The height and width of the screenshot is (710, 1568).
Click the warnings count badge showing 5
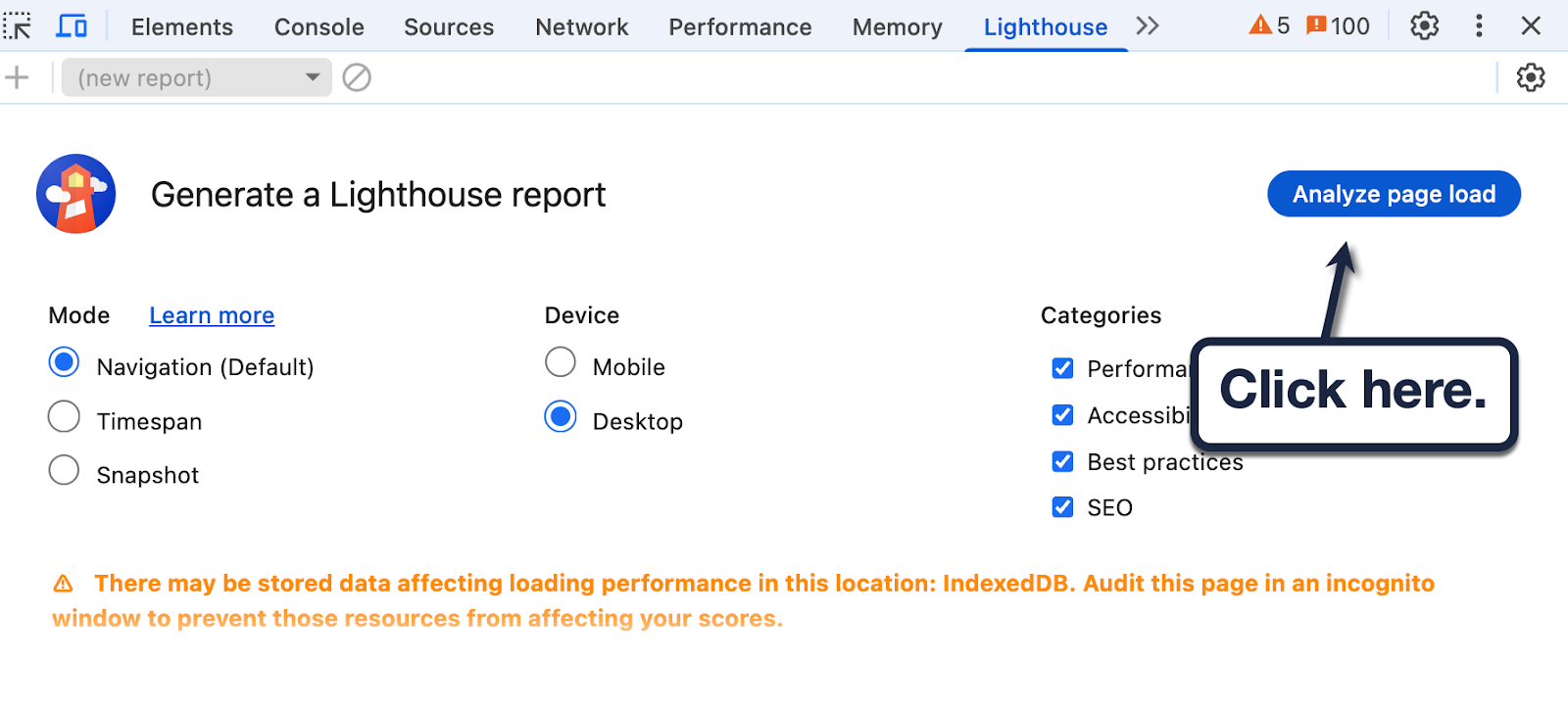[x=1269, y=25]
